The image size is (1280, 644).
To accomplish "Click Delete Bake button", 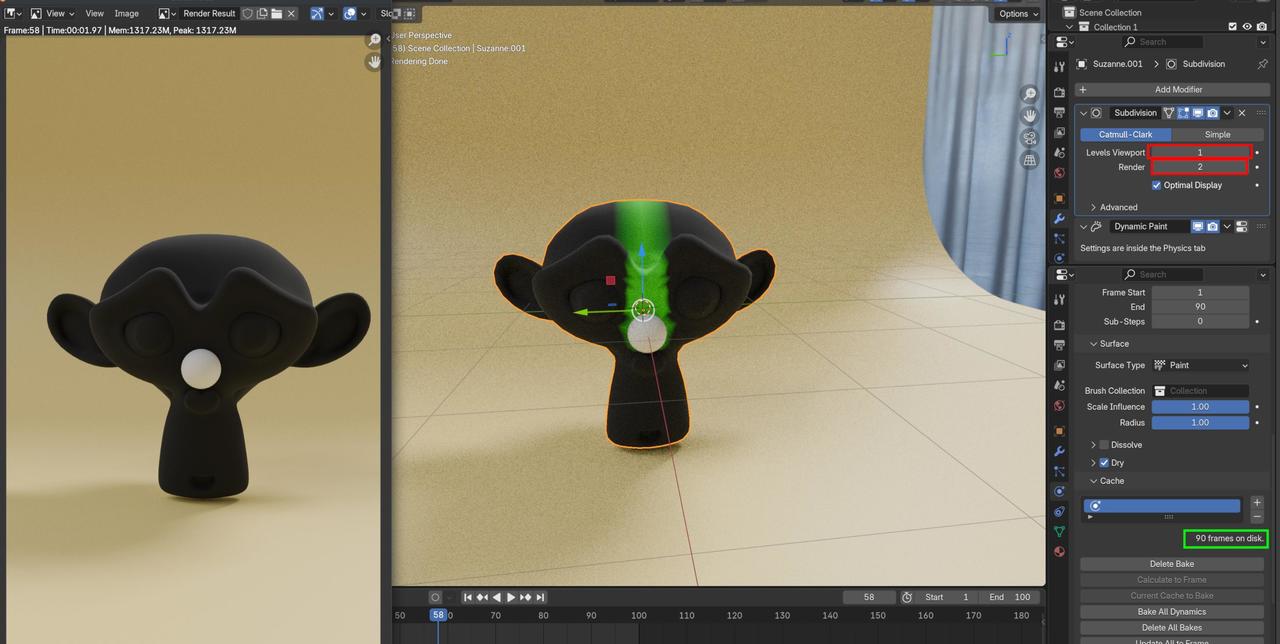I will 1172,564.
